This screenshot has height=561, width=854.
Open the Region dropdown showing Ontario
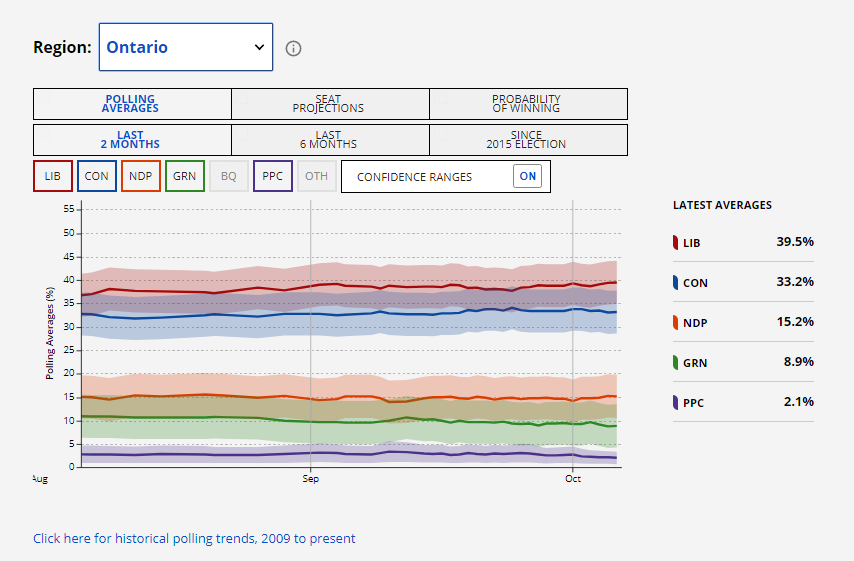[x=186, y=47]
